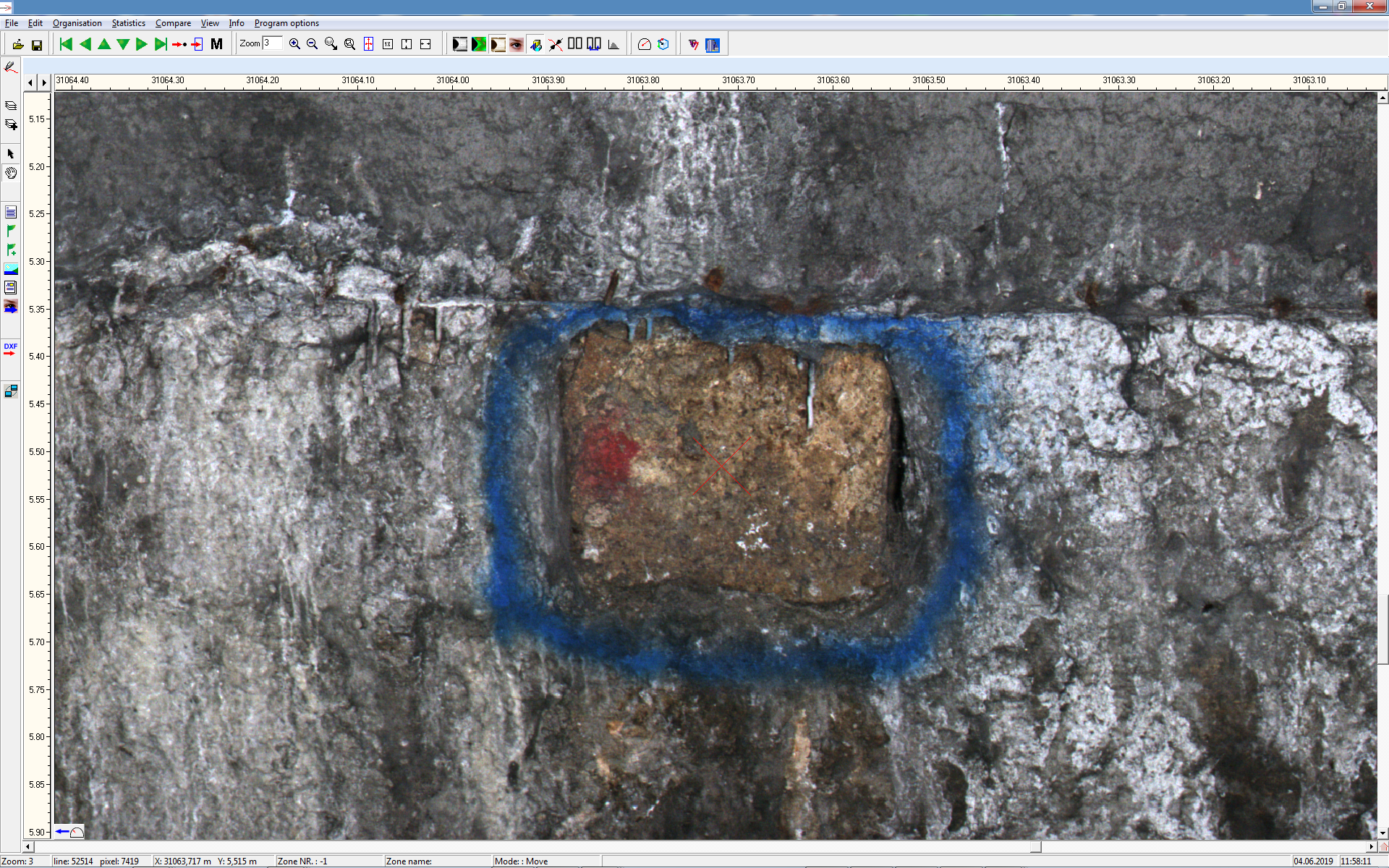1389x868 pixels.
Task: Click the zoom in magnifier icon
Action: pyautogui.click(x=294, y=44)
